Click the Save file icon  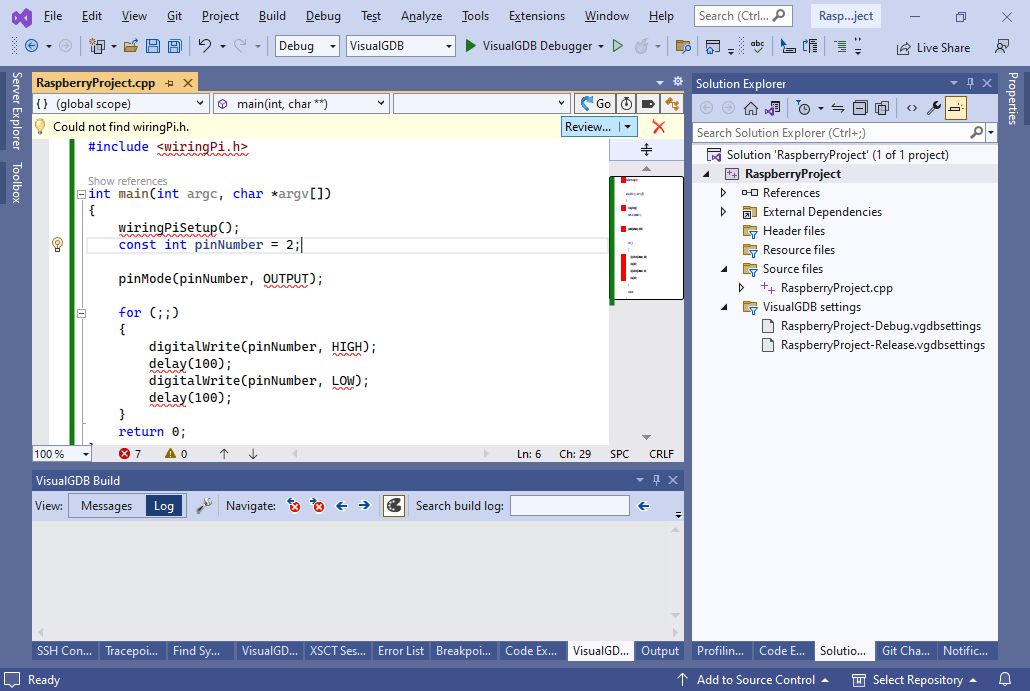[152, 46]
